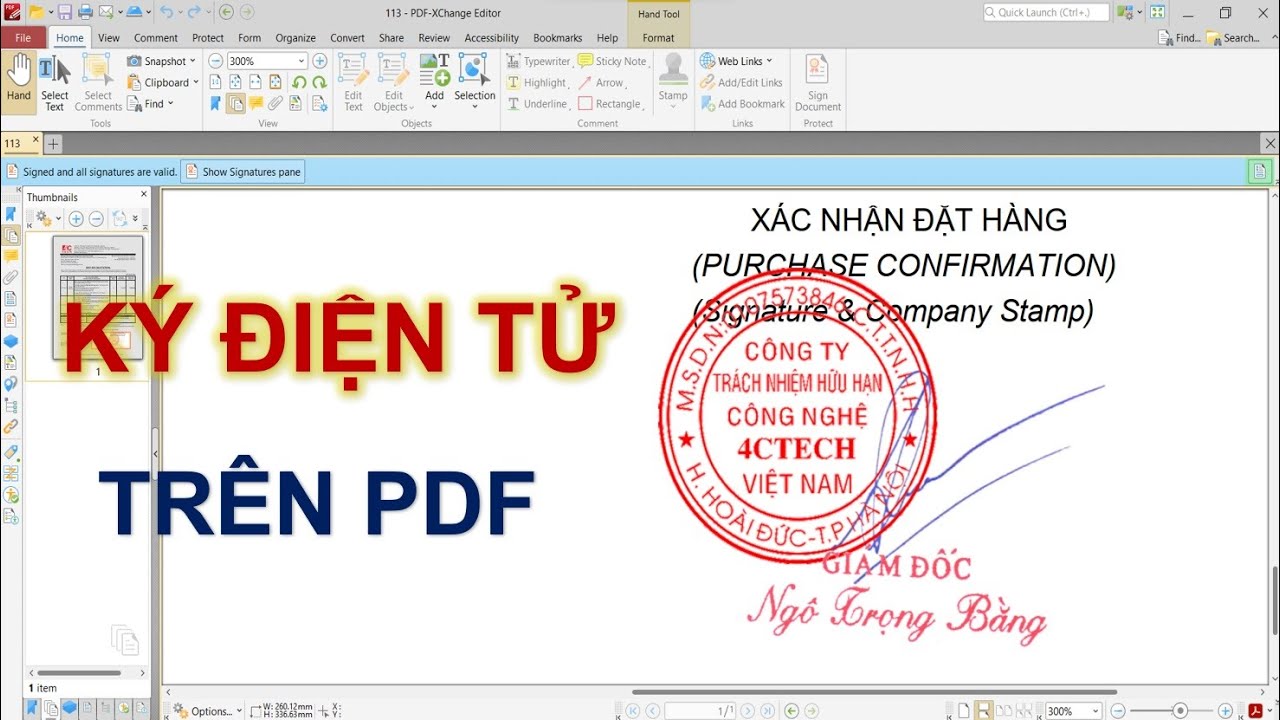The height and width of the screenshot is (720, 1280).
Task: Open a new document tab with plus button
Action: click(x=53, y=144)
